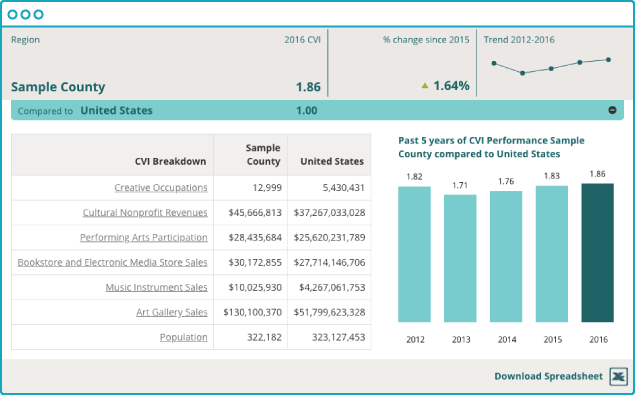Open the Music Instrument Sales link
Viewport: 635px width, 395px height.
tap(156, 287)
